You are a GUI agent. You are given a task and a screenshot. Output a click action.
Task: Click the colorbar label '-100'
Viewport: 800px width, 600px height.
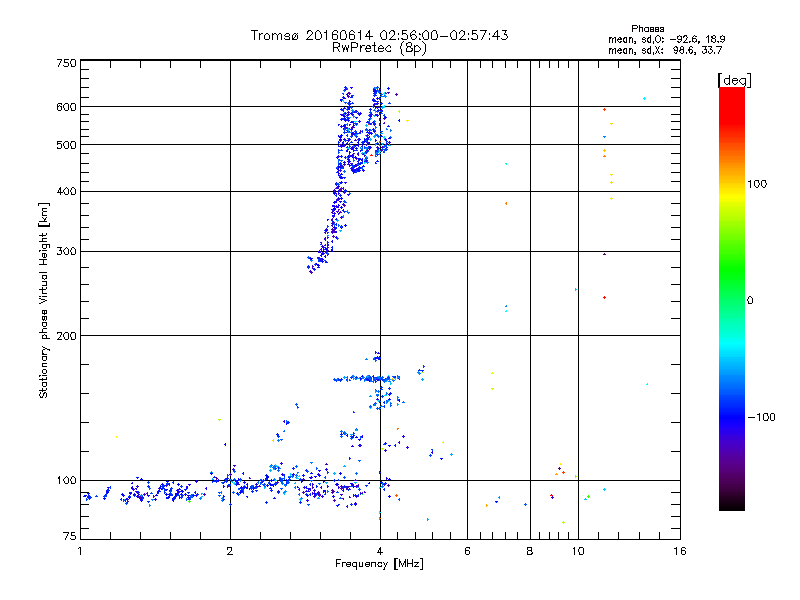coord(761,417)
